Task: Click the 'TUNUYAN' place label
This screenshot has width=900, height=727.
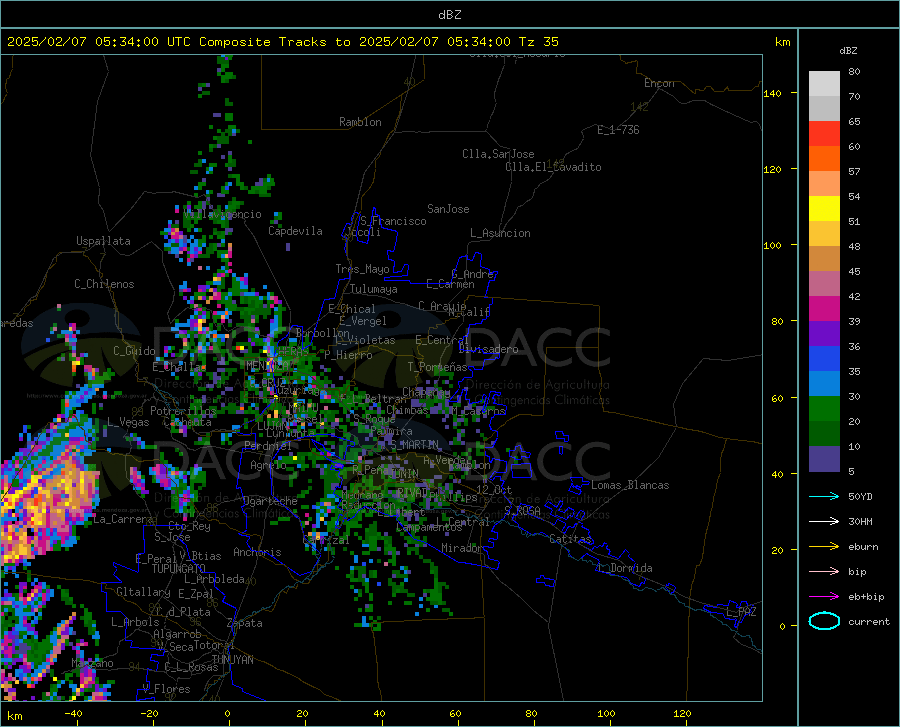Action: click(232, 660)
